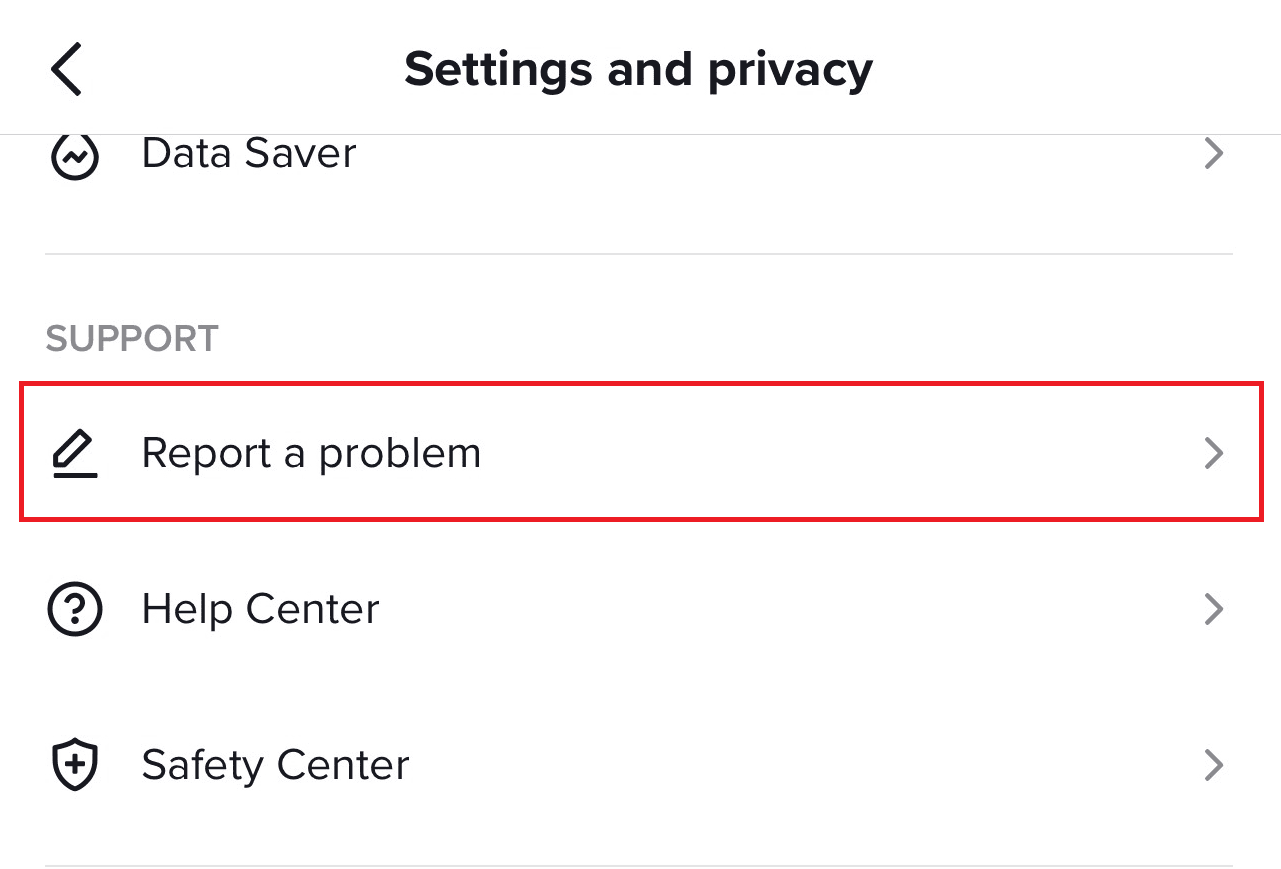Click the Help Center question mark icon

(75, 609)
